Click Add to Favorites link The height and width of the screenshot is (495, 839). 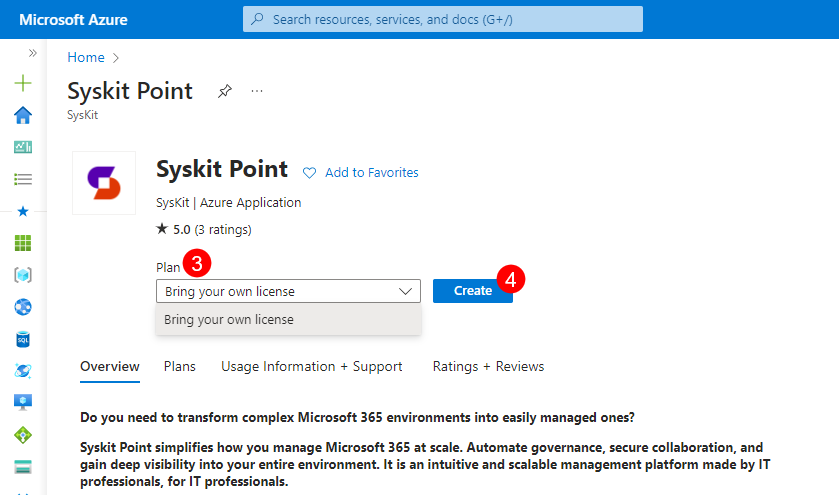372,172
